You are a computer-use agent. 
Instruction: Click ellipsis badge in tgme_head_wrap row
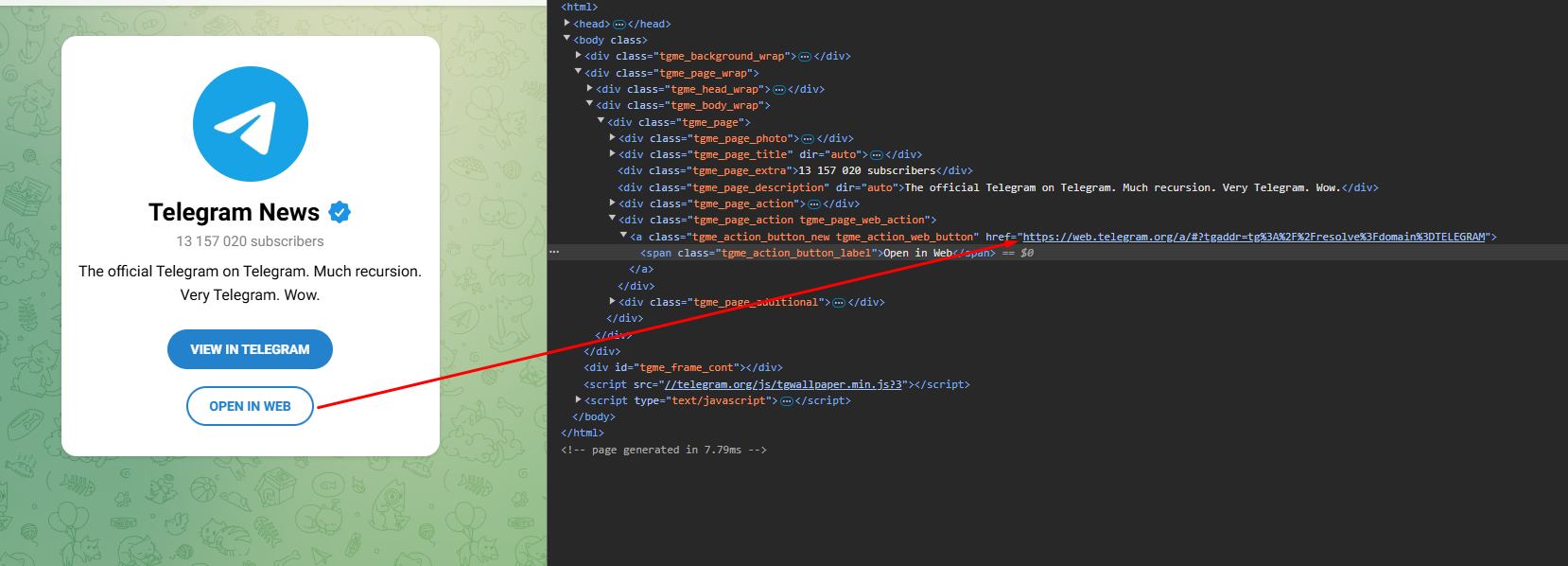pos(779,90)
